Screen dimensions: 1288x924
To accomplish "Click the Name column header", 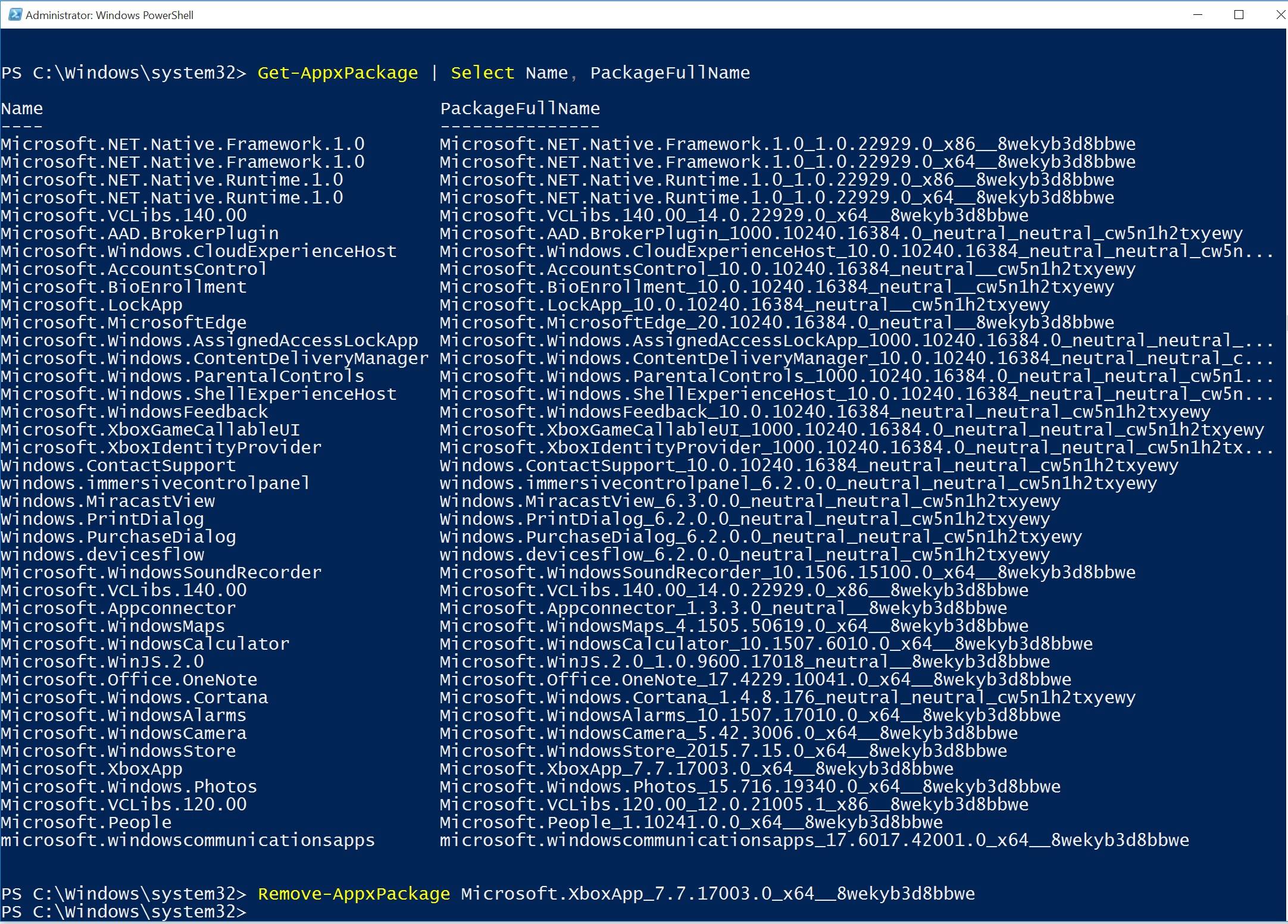I will point(22,108).
